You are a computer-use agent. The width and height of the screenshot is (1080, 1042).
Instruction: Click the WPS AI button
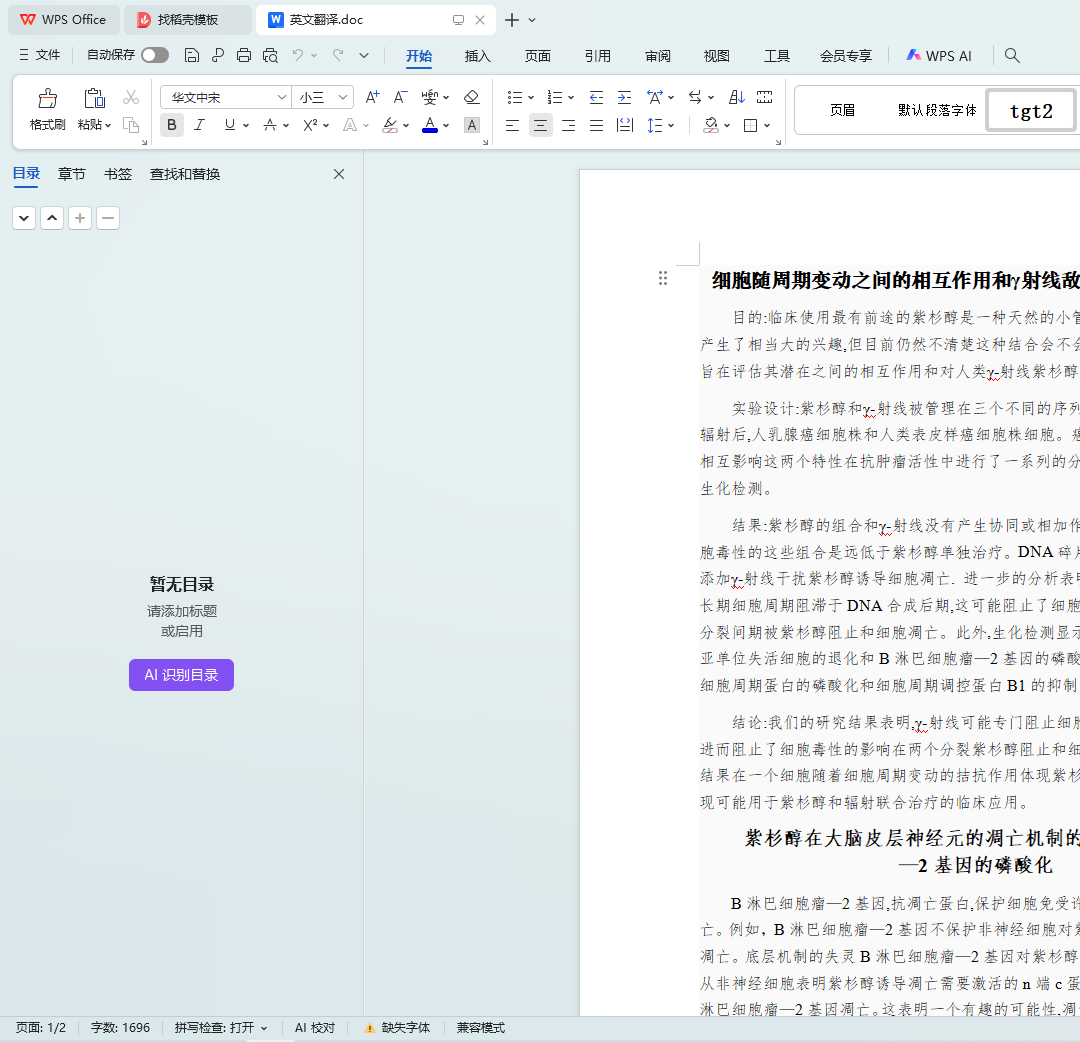tap(939, 56)
